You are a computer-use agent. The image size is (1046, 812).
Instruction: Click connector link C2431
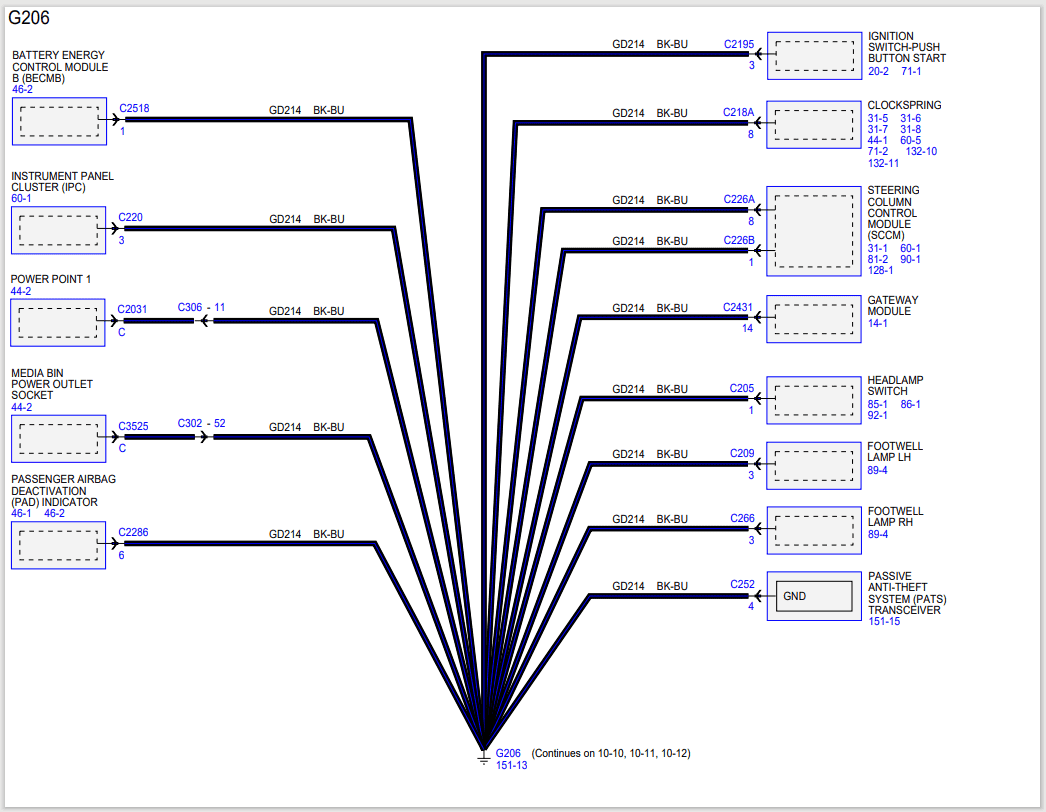[739, 308]
